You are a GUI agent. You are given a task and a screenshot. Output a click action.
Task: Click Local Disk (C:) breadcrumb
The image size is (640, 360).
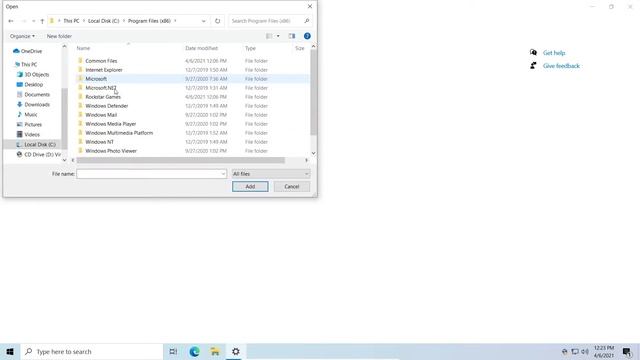(104, 21)
